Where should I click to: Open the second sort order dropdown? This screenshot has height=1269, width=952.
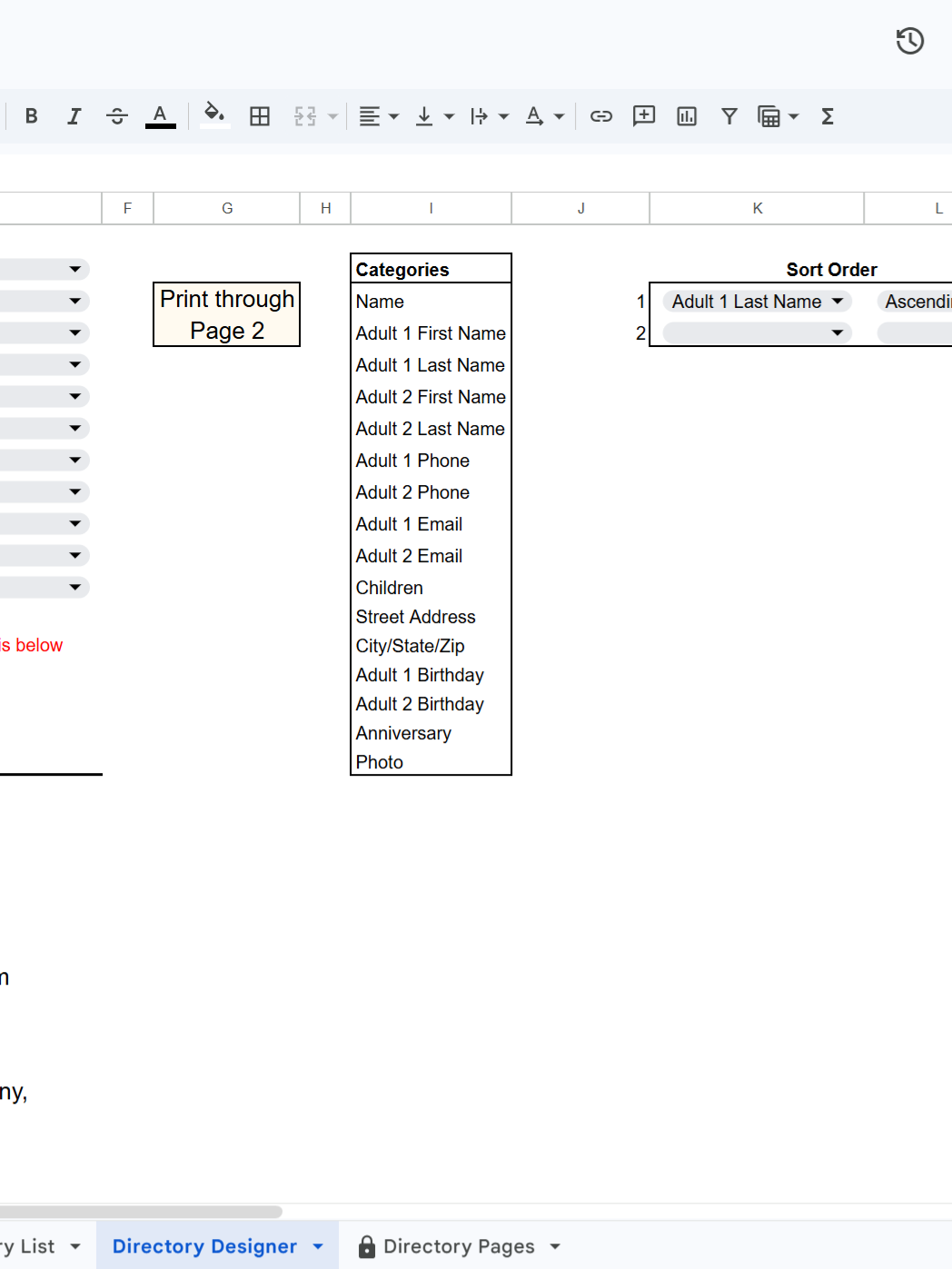click(x=837, y=332)
